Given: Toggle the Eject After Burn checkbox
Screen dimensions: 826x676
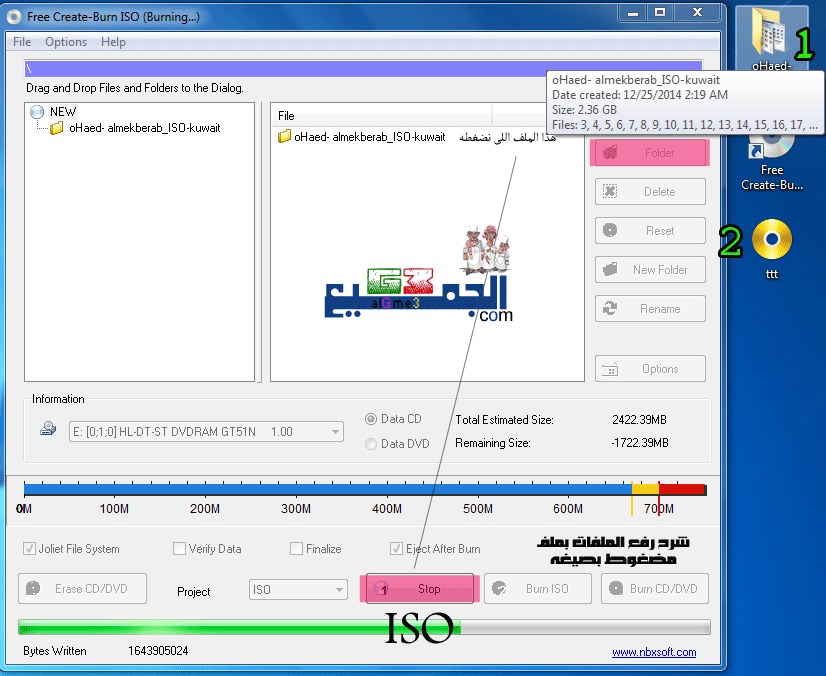Looking at the screenshot, I should pyautogui.click(x=396, y=548).
